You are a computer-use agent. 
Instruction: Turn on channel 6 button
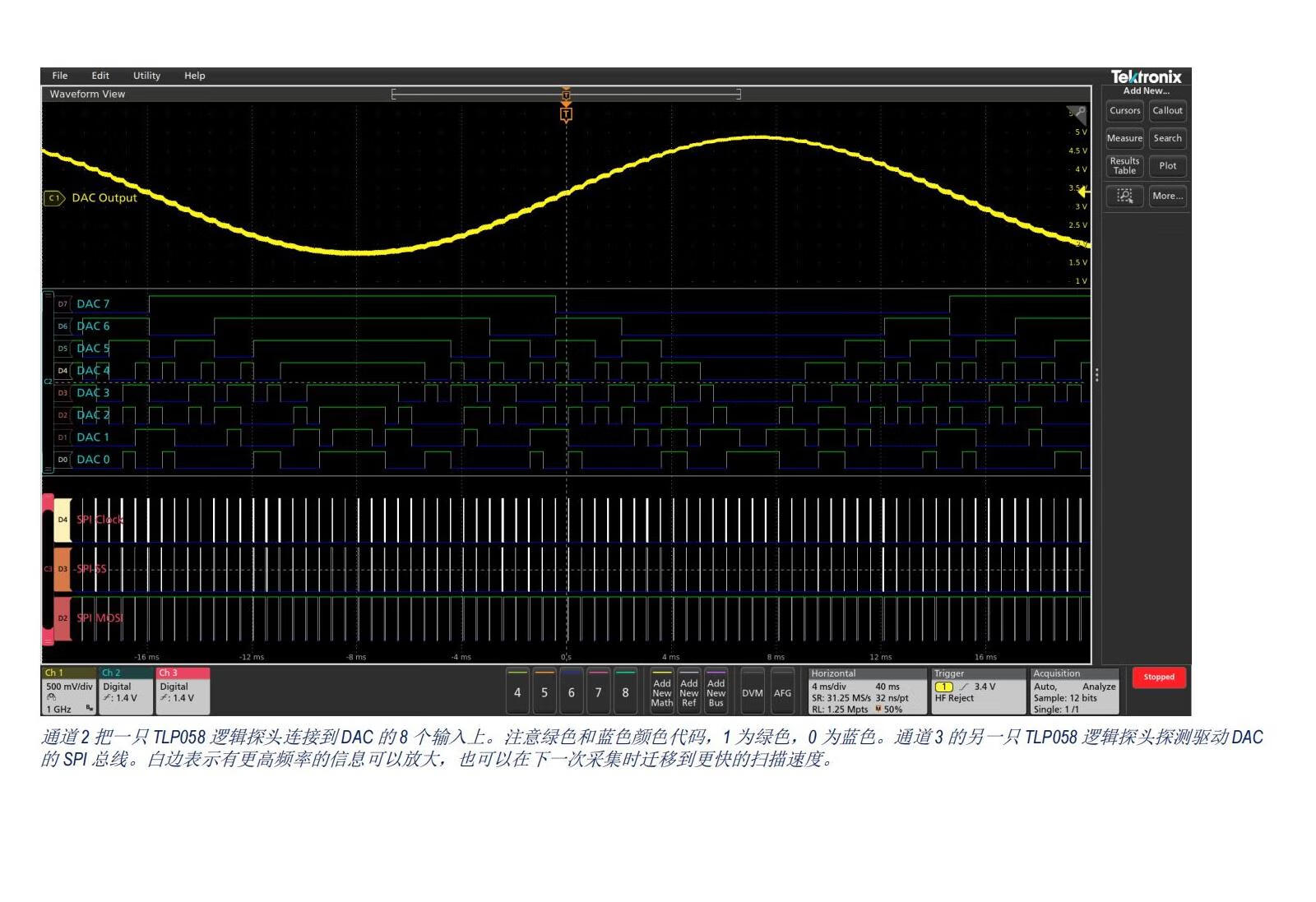point(572,692)
